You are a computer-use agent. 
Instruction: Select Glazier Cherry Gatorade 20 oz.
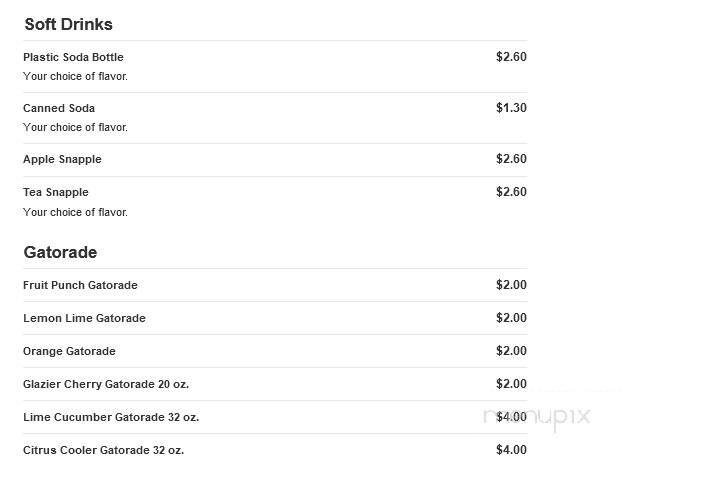tap(106, 384)
